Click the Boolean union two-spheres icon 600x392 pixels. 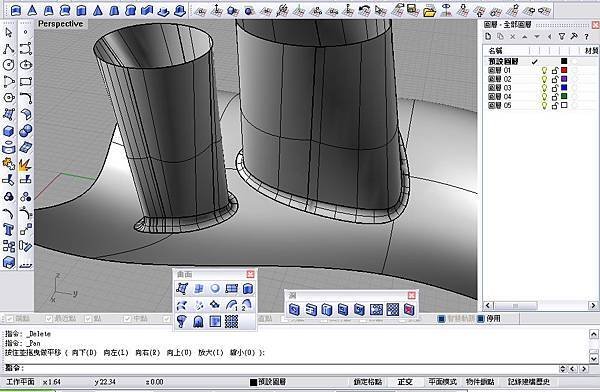coord(25,131)
